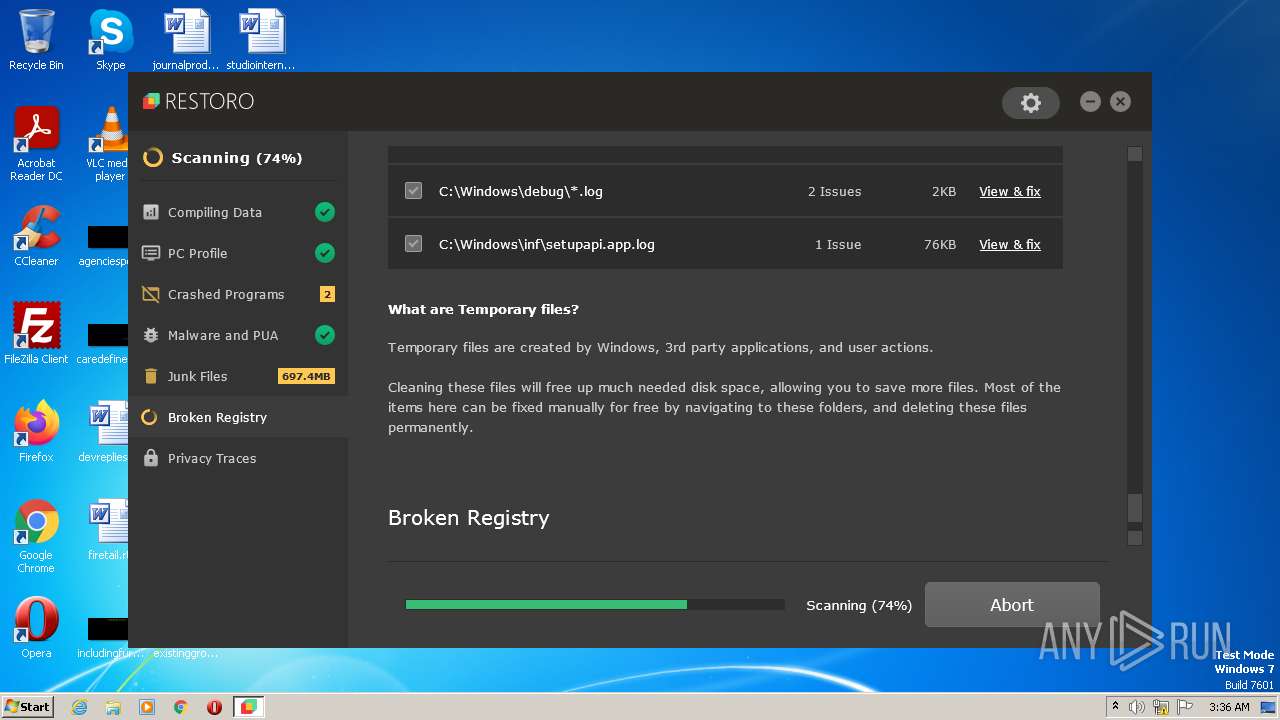Image resolution: width=1280 pixels, height=720 pixels.
Task: Click the results list scrollbar thumb
Action: coord(1134,508)
